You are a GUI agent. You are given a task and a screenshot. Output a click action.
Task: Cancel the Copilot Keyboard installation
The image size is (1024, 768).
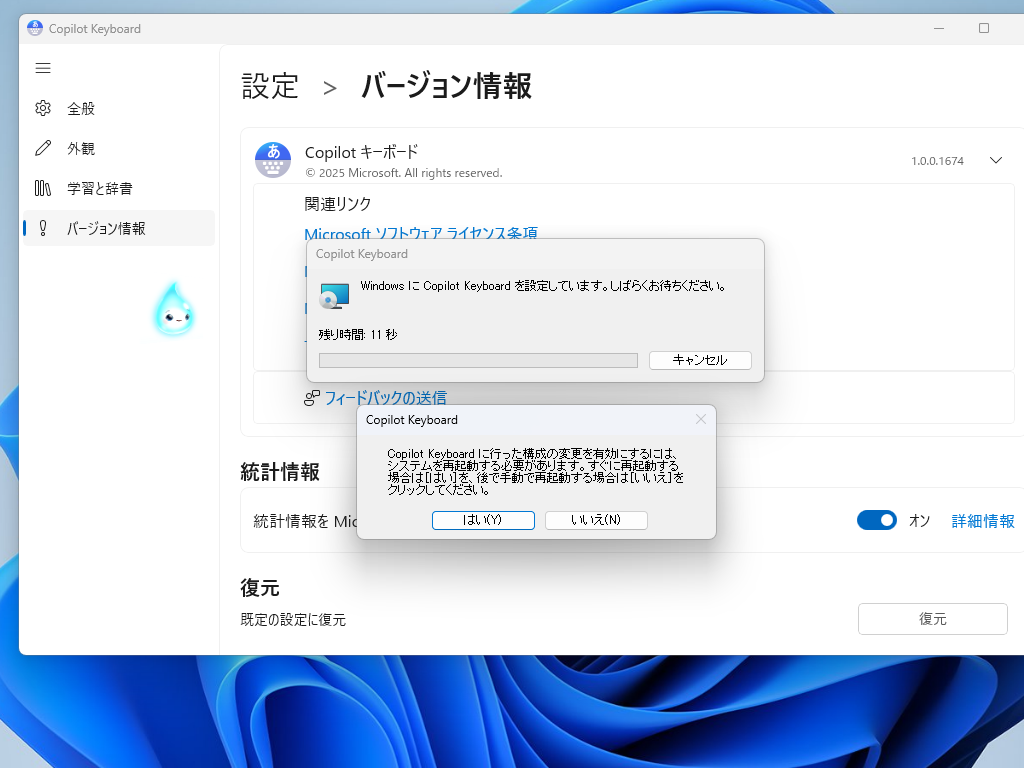tap(700, 360)
